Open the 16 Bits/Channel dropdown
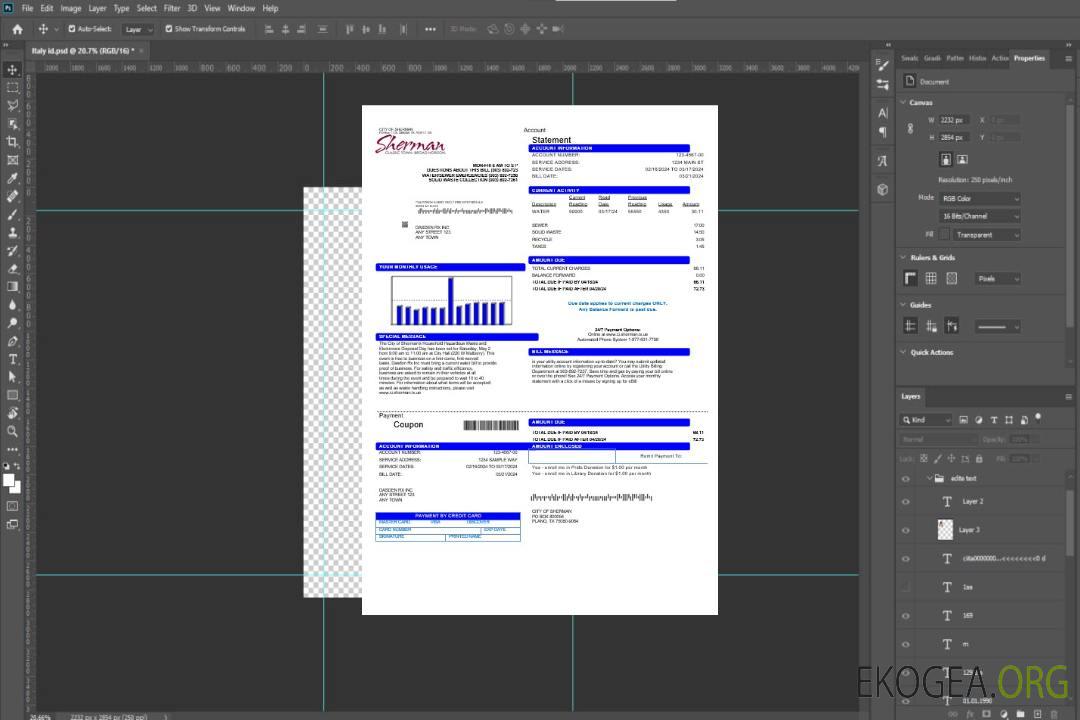This screenshot has width=1080, height=720. coord(980,216)
